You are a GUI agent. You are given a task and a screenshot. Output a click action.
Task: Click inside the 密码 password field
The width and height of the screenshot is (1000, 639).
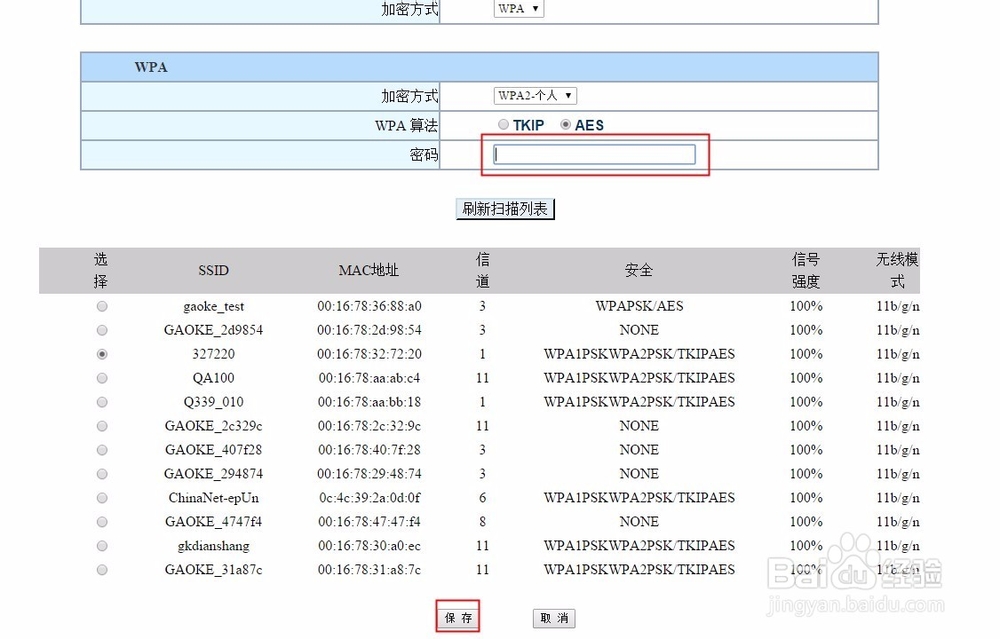(x=595, y=154)
